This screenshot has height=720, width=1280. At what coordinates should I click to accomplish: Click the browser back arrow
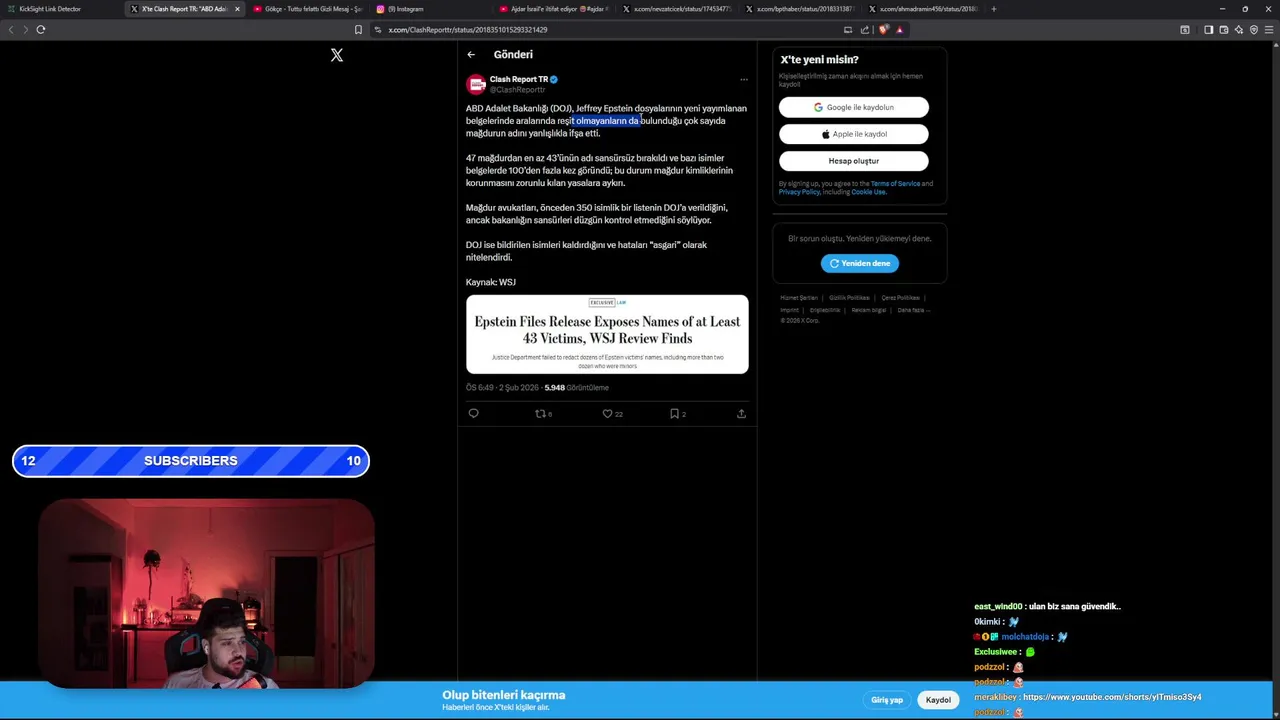[11, 30]
